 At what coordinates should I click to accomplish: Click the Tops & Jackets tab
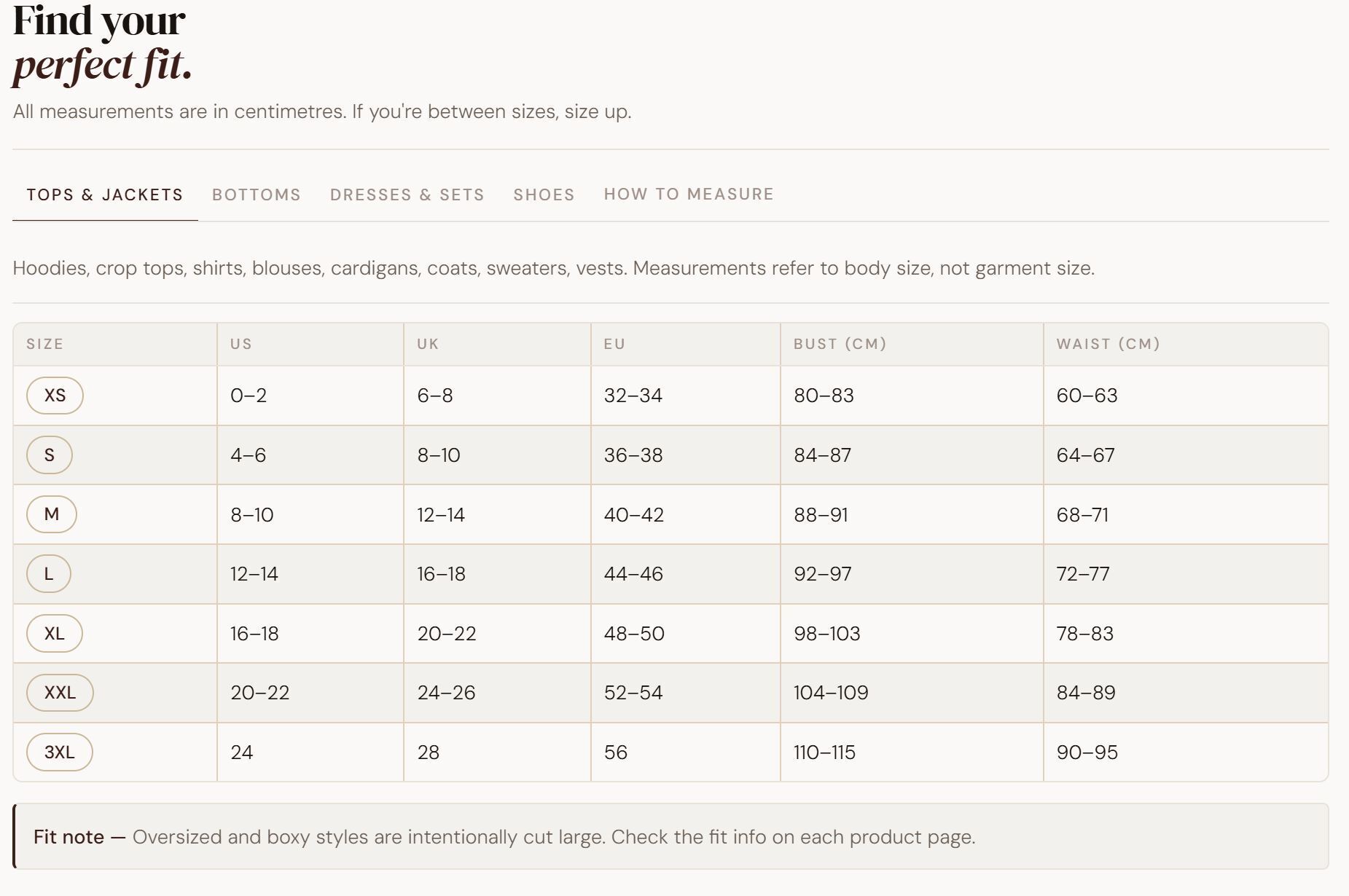(105, 194)
